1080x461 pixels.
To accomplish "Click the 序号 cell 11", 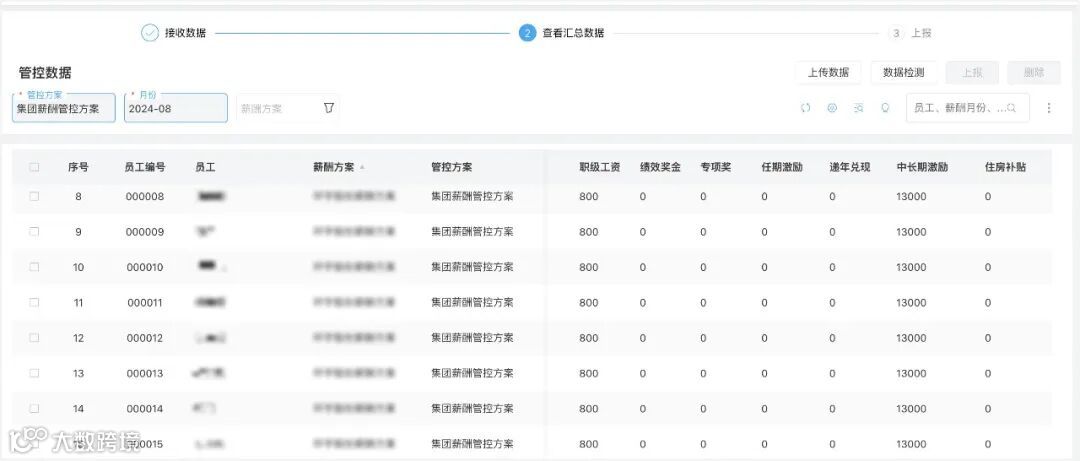I will tap(78, 303).
